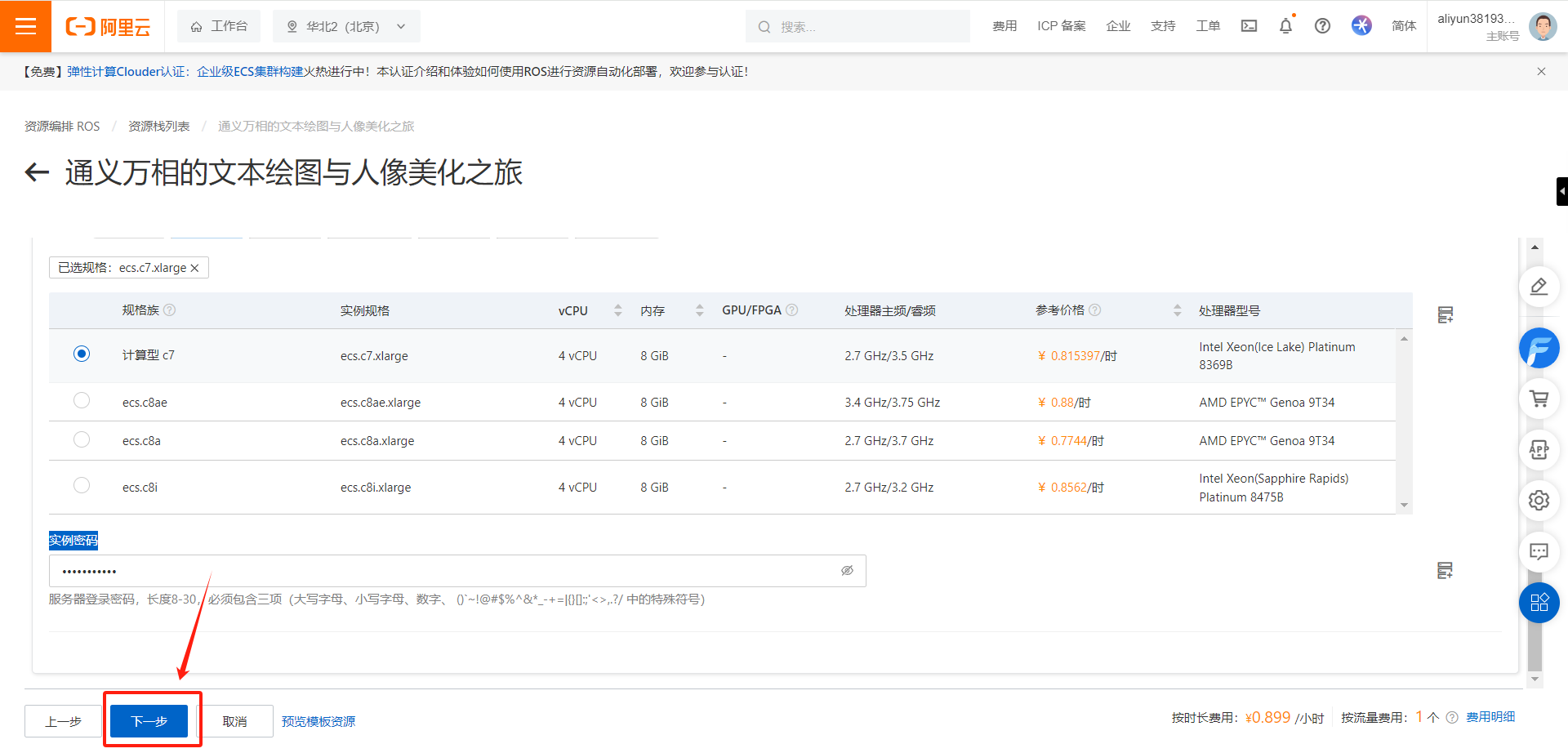Open the edit pencil sidebar icon

pyautogui.click(x=1539, y=287)
